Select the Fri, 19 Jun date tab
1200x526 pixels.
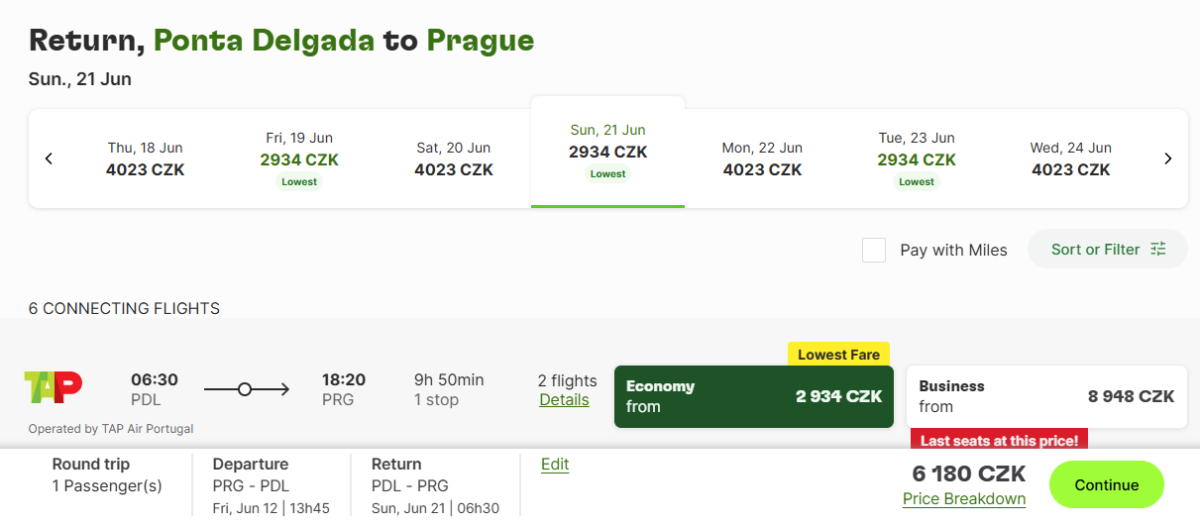[x=299, y=159]
